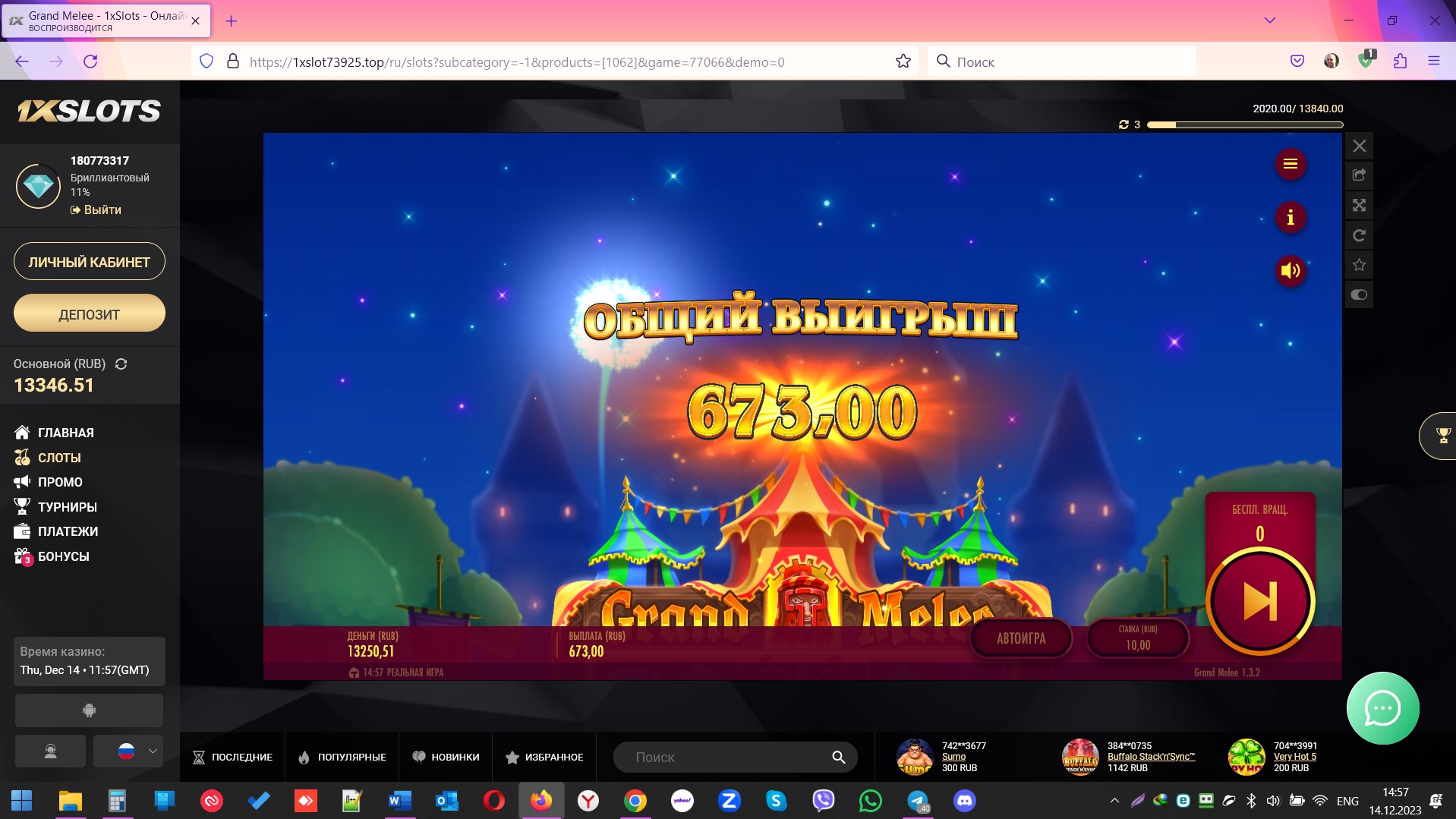Download the Android app button

[89, 710]
